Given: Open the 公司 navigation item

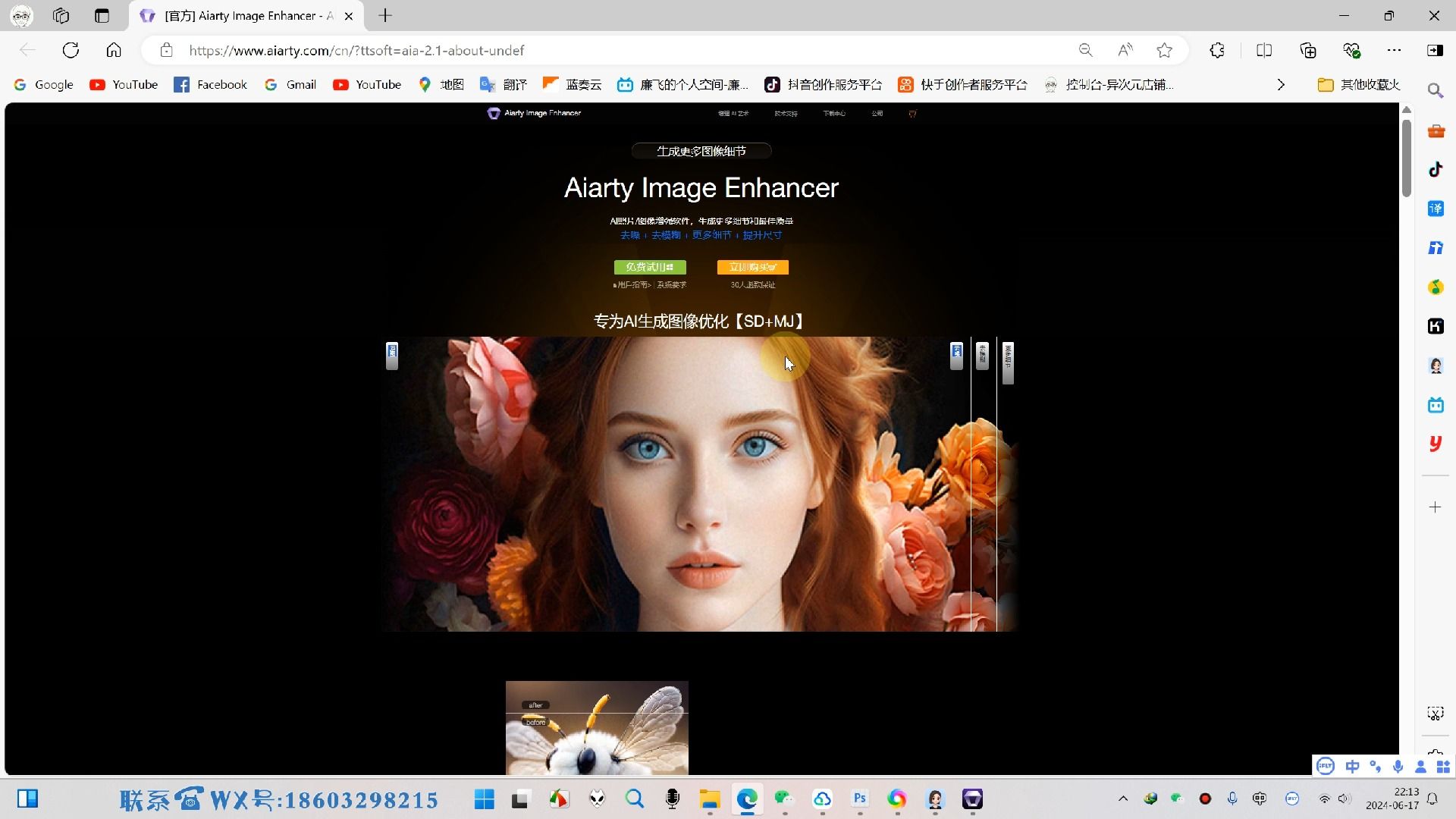Looking at the screenshot, I should 877,114.
